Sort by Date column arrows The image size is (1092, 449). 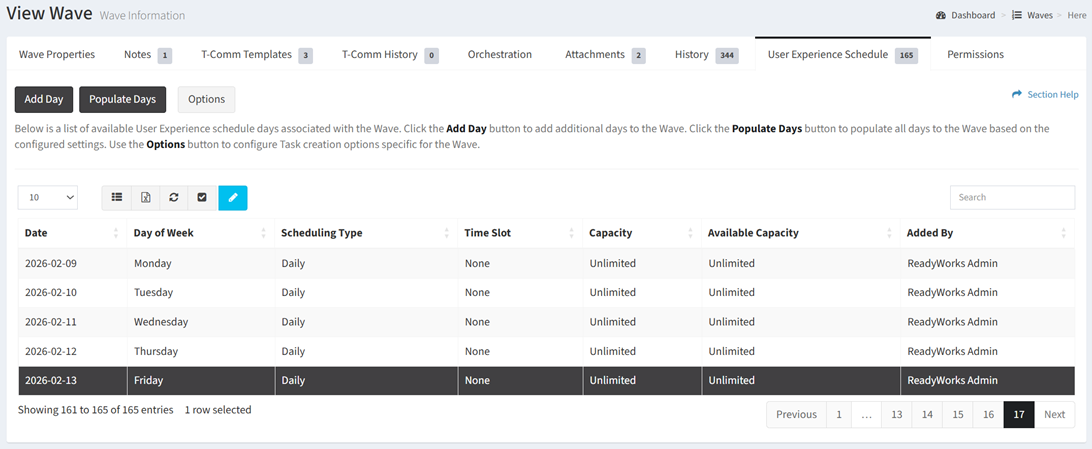[x=117, y=233]
